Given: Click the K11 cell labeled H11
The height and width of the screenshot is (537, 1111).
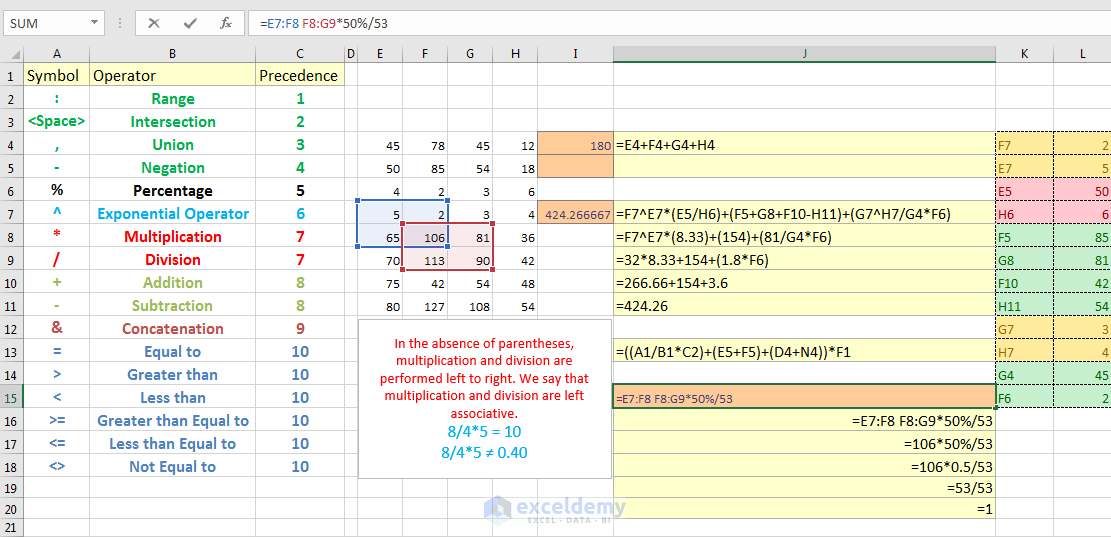Looking at the screenshot, I should click(1025, 305).
